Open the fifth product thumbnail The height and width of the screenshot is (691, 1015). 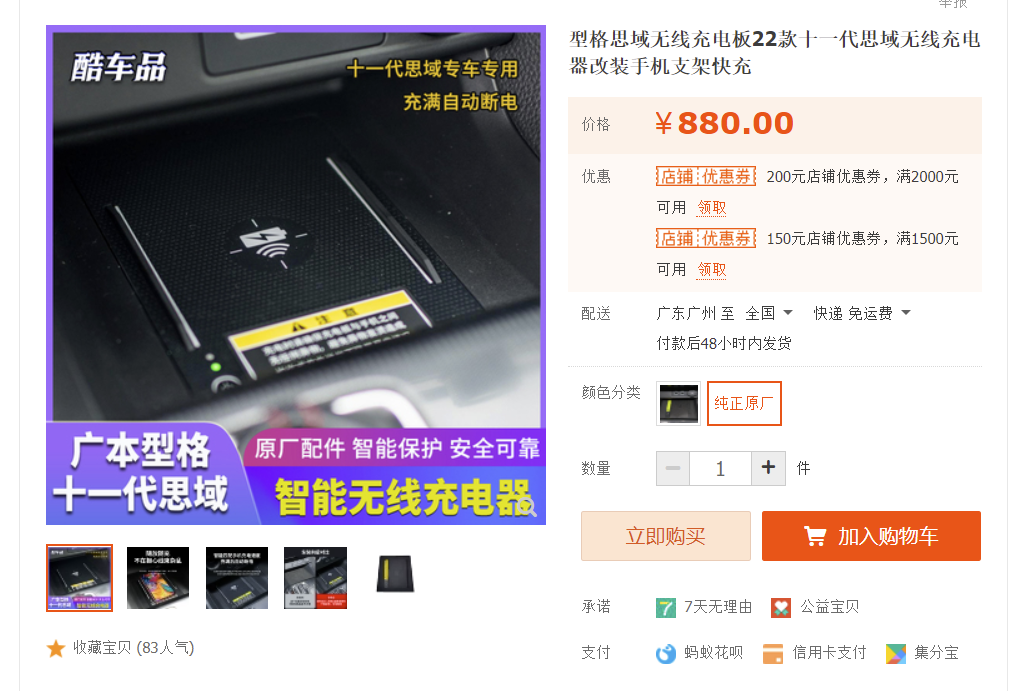coord(395,574)
